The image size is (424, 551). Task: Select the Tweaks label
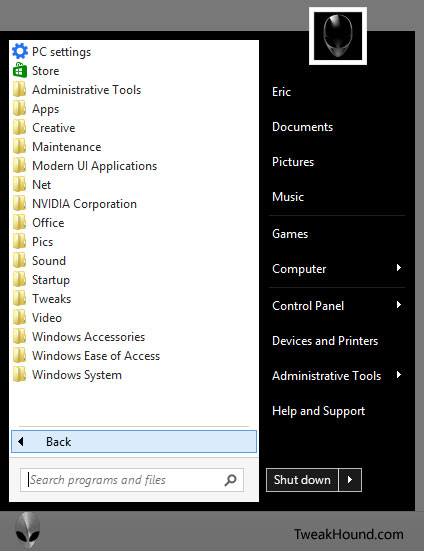click(x=51, y=299)
